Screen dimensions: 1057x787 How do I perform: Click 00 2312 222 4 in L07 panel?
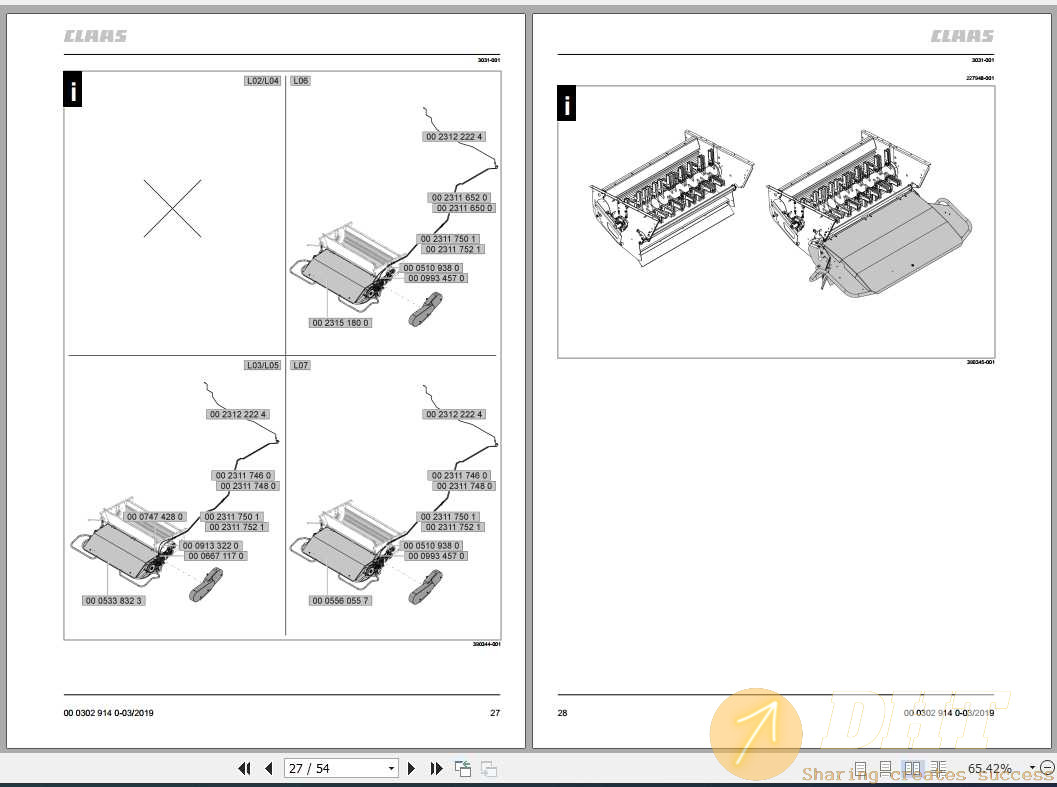click(454, 414)
